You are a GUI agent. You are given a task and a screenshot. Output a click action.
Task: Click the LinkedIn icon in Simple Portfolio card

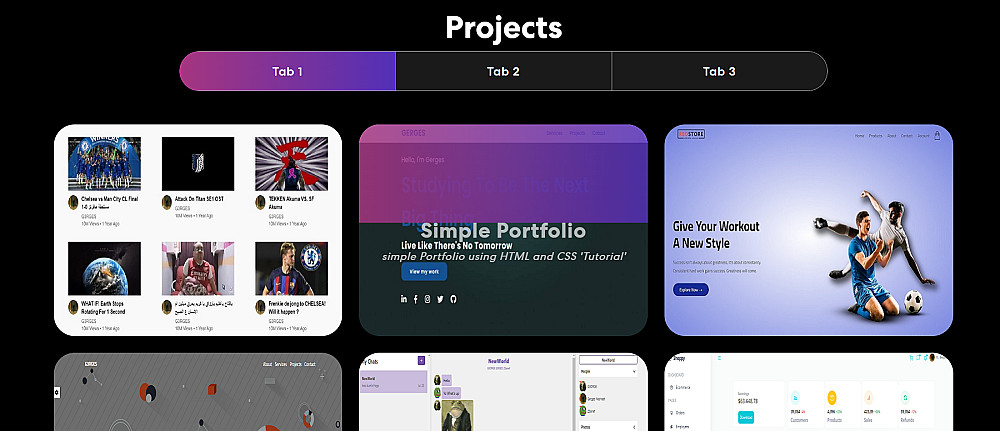click(404, 299)
